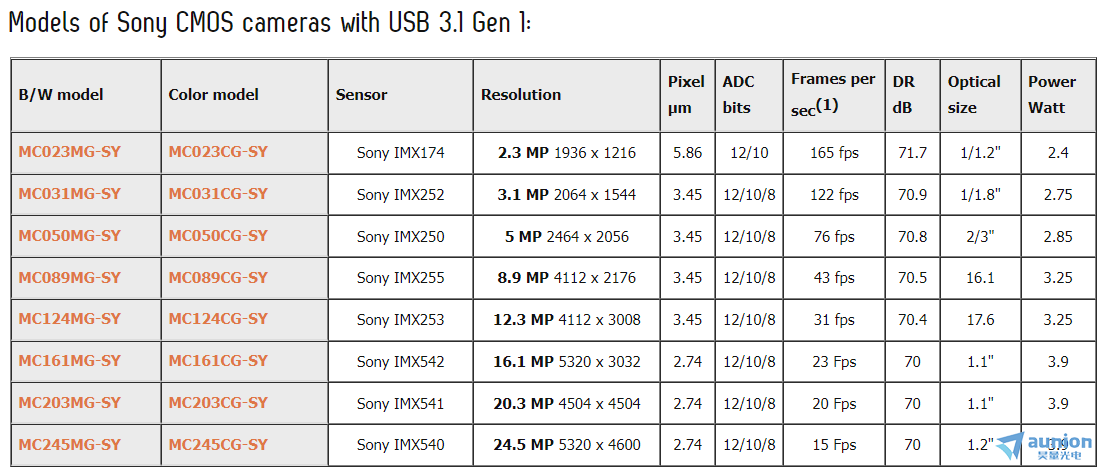Viewport: 1104px width, 471px height.
Task: Click the aunion watermark logo
Action: click(x=1045, y=446)
